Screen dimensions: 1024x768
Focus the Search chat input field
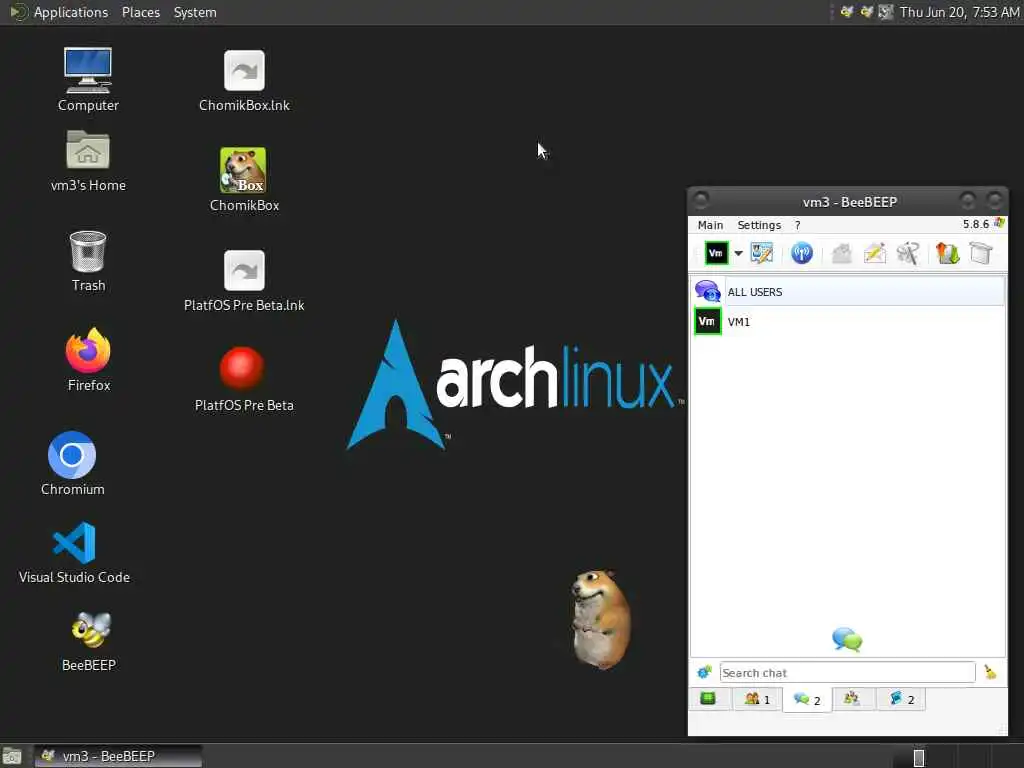click(848, 673)
